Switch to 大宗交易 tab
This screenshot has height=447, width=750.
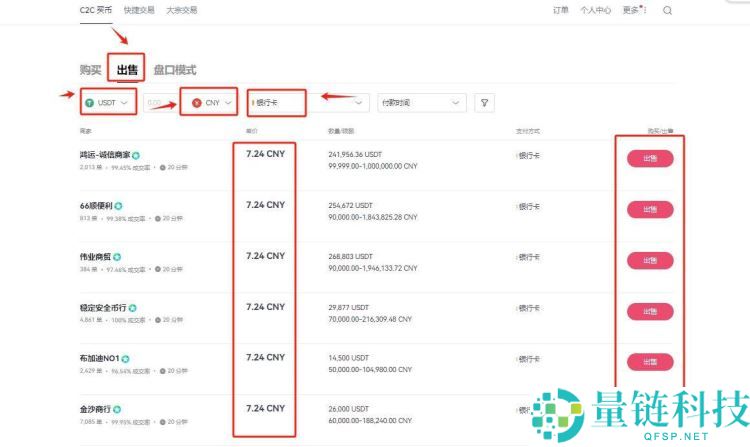click(x=182, y=10)
